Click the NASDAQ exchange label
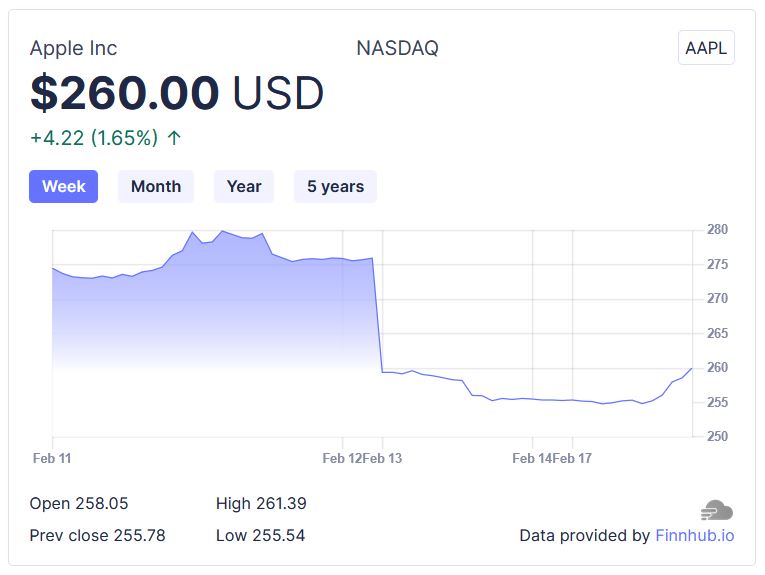 tap(397, 48)
